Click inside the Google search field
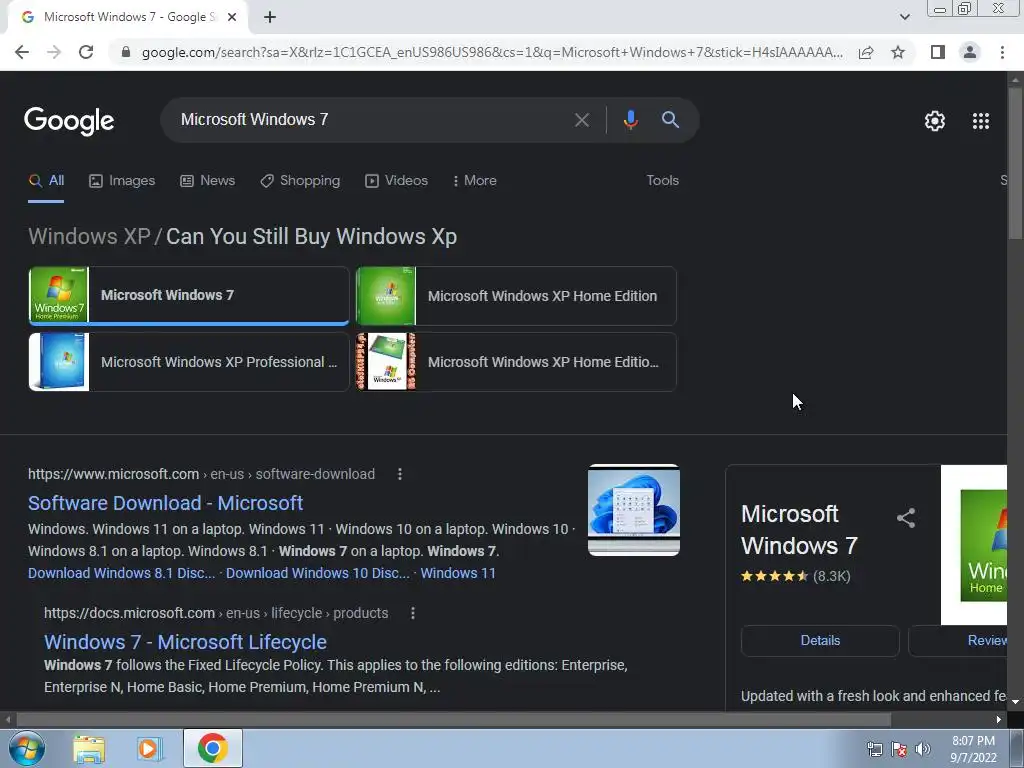 tap(372, 120)
